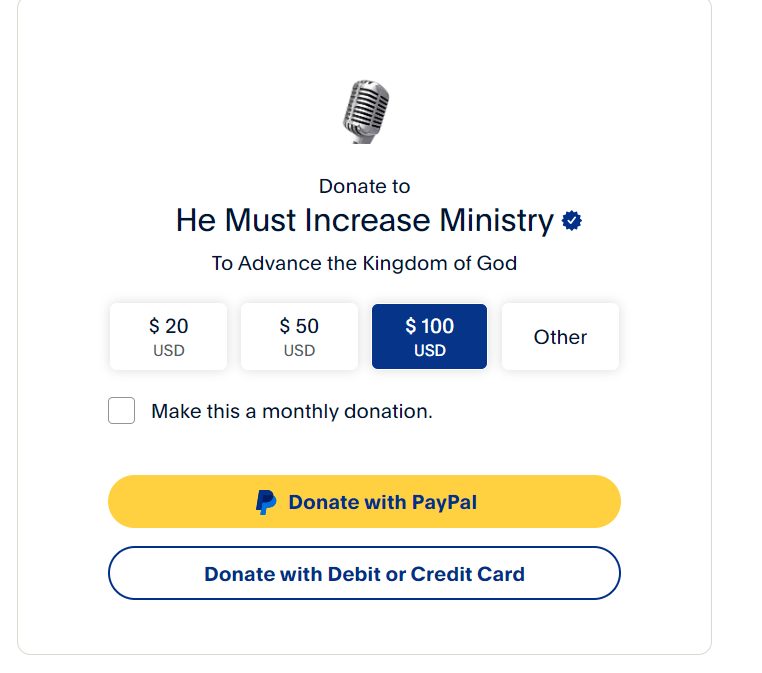
Task: Click the "To Advance the Kingdom of God" tagline
Action: point(364,264)
